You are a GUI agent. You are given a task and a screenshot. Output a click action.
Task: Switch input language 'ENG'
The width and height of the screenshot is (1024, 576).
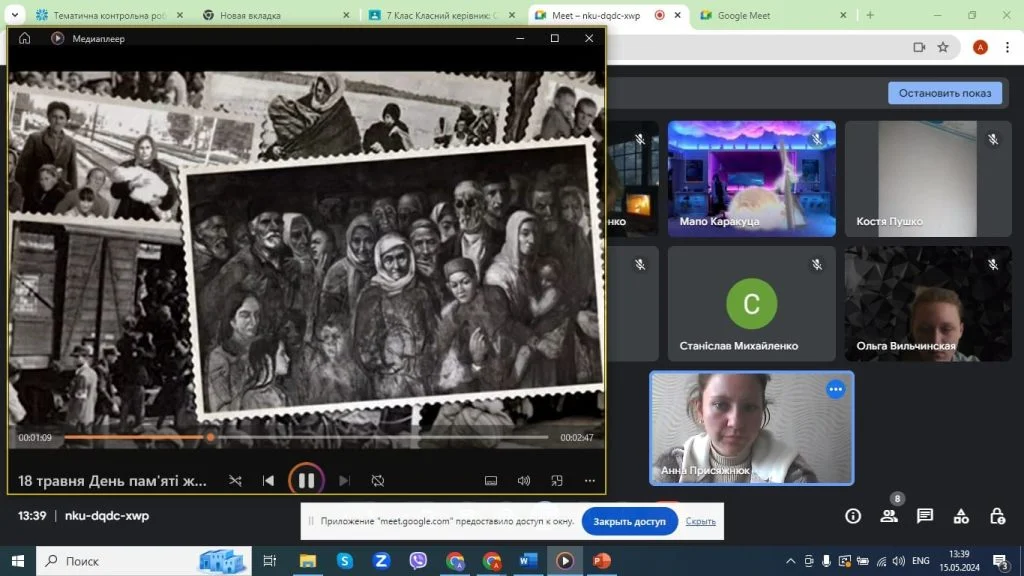[x=921, y=561]
